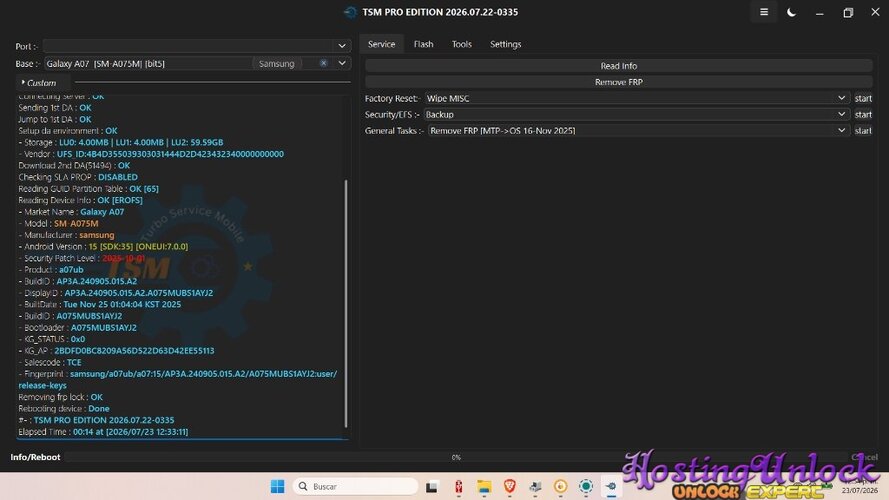889x500 pixels.
Task: Click the active TSM app icon in taskbar
Action: [x=611, y=486]
